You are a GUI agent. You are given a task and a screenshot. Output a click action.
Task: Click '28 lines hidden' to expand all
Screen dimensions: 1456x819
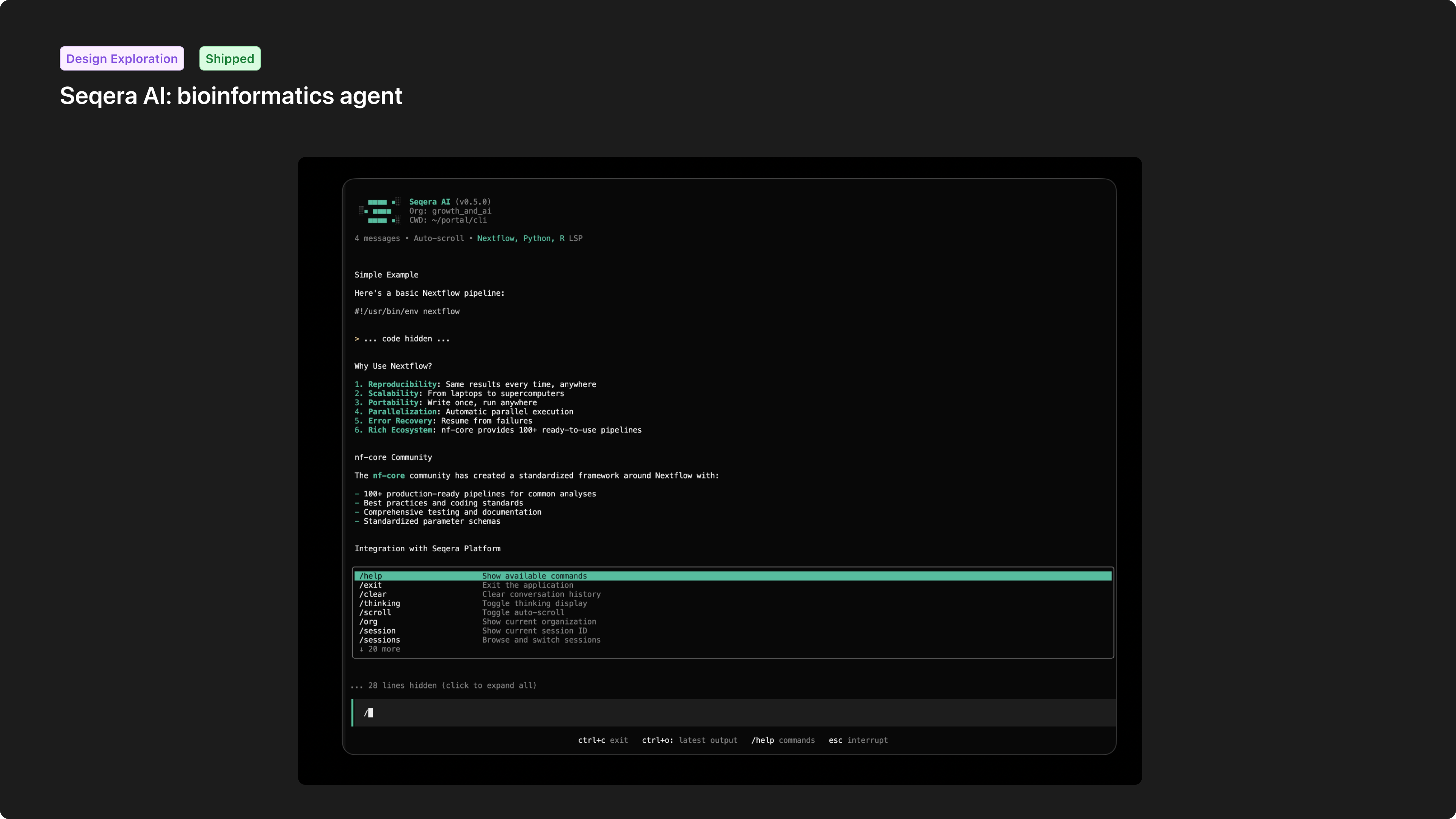pyautogui.click(x=444, y=685)
